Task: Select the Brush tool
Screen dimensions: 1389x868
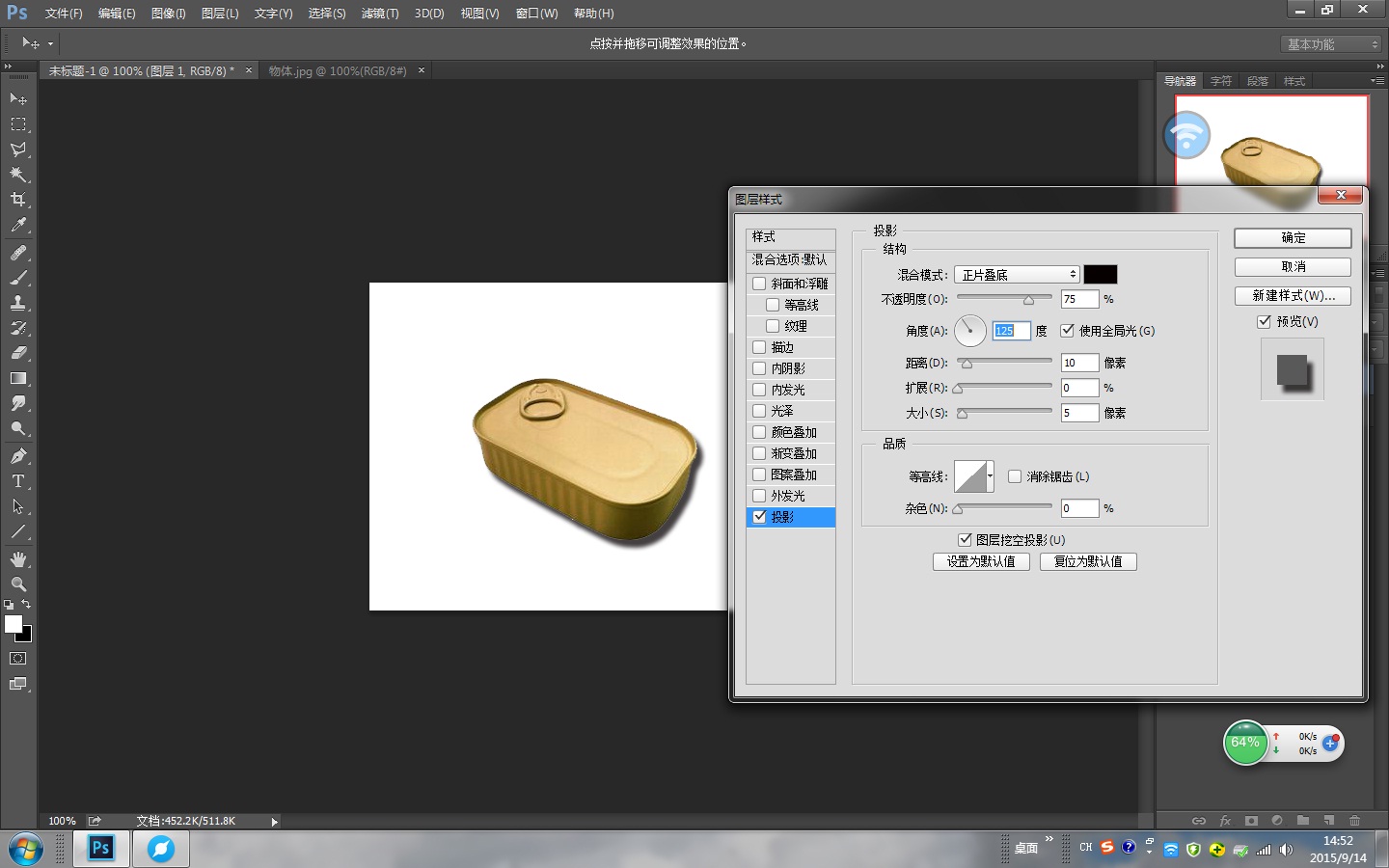Action: pos(18,278)
